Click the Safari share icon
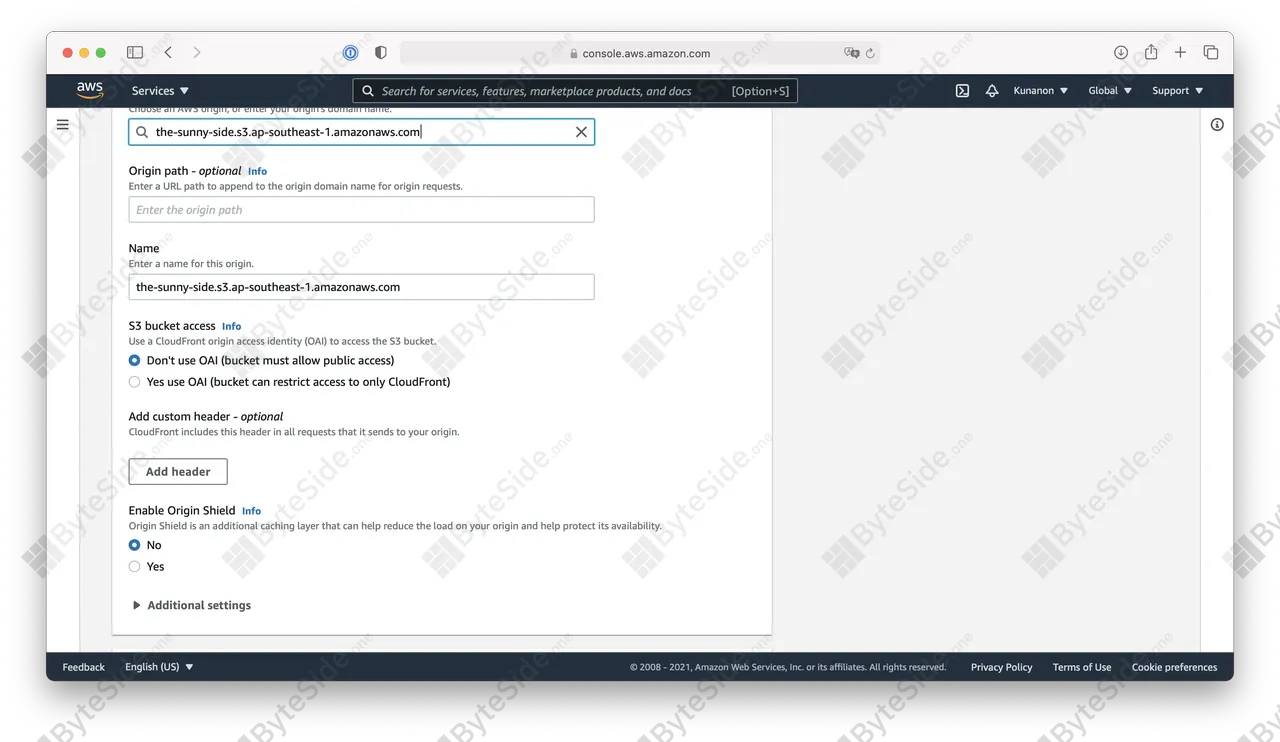 [x=1151, y=52]
